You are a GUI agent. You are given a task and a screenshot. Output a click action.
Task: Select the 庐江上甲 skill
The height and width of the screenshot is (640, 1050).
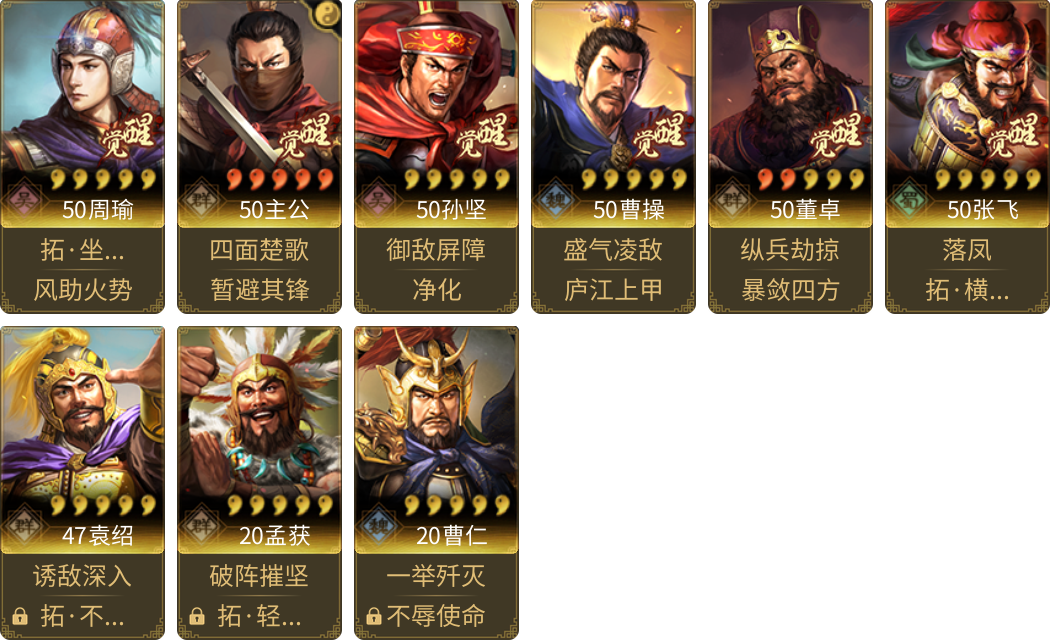(x=613, y=290)
